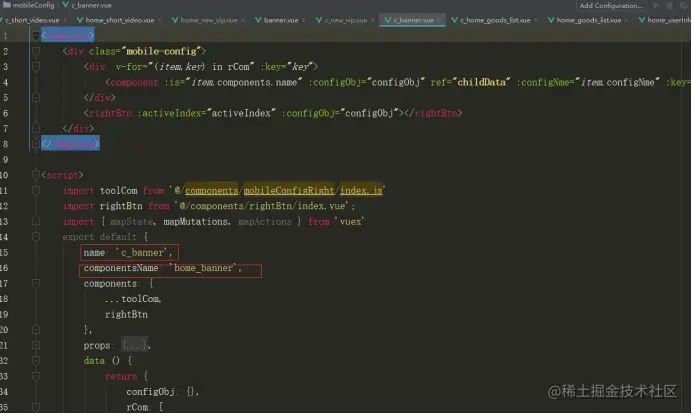Collapse the import block at line 11
The height and width of the screenshot is (414, 692).
coord(36,191)
